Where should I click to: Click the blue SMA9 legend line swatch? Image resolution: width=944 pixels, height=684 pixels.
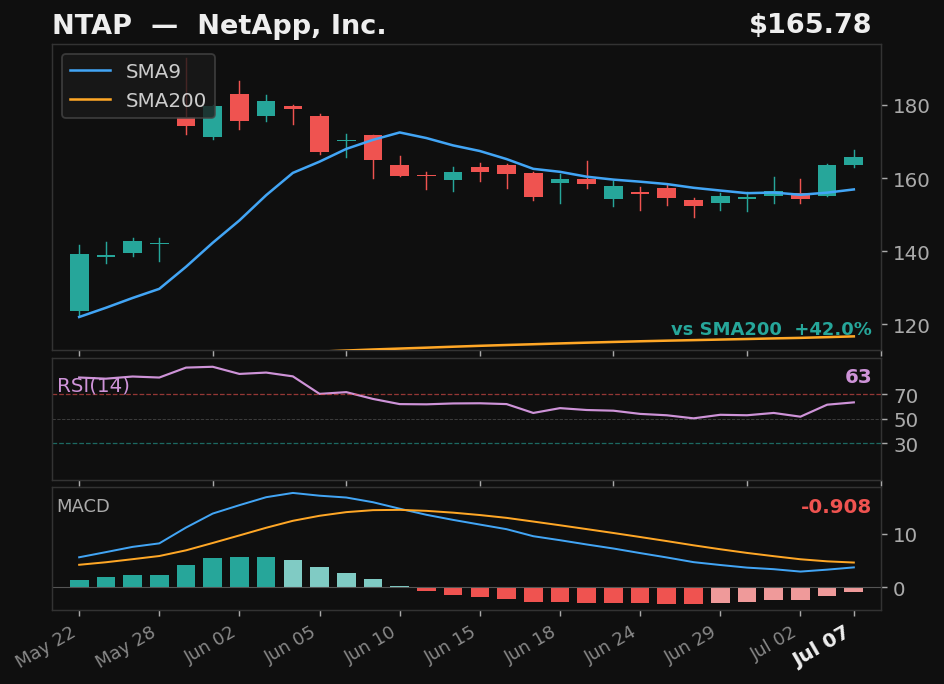coord(90,71)
